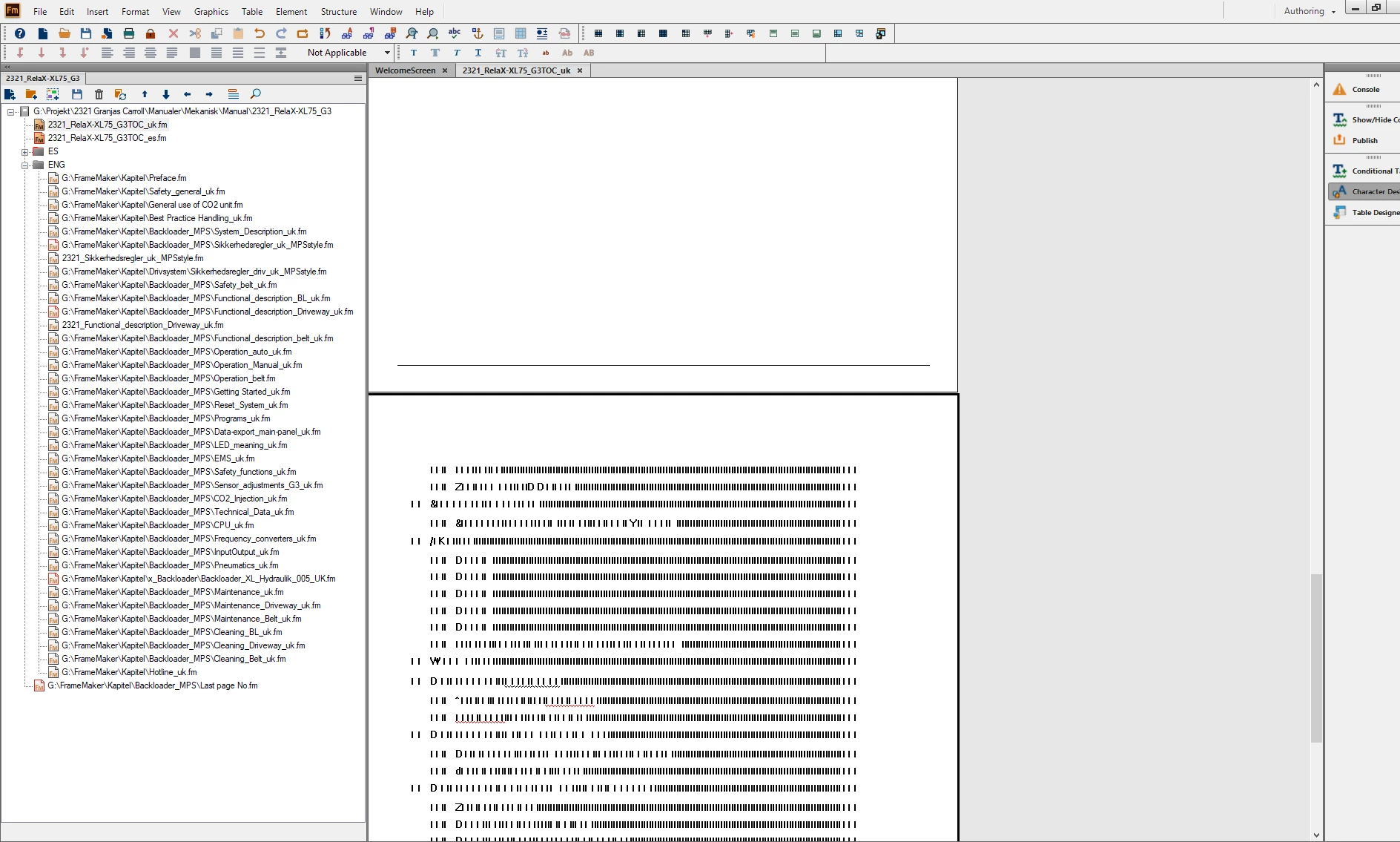This screenshot has height=842, width=1400.
Task: Open Show/Hide Conditional Text panel
Action: tap(1364, 119)
